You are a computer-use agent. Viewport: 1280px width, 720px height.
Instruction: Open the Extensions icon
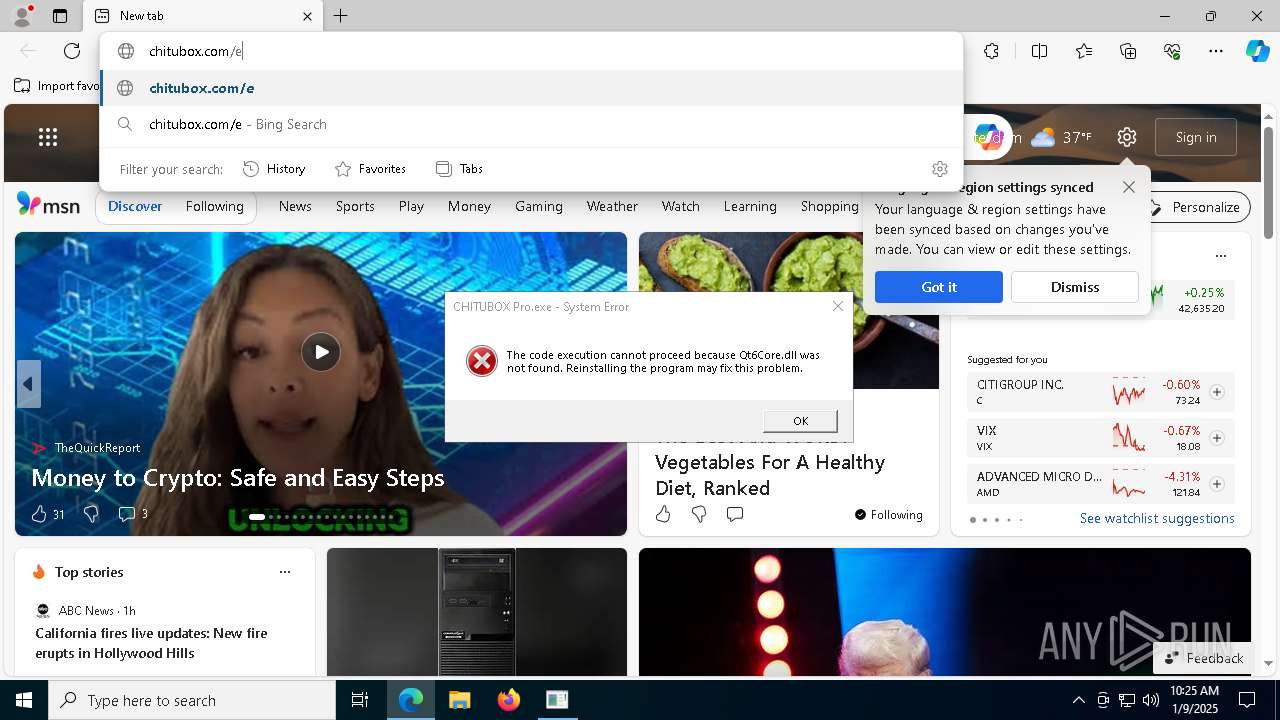(x=991, y=51)
